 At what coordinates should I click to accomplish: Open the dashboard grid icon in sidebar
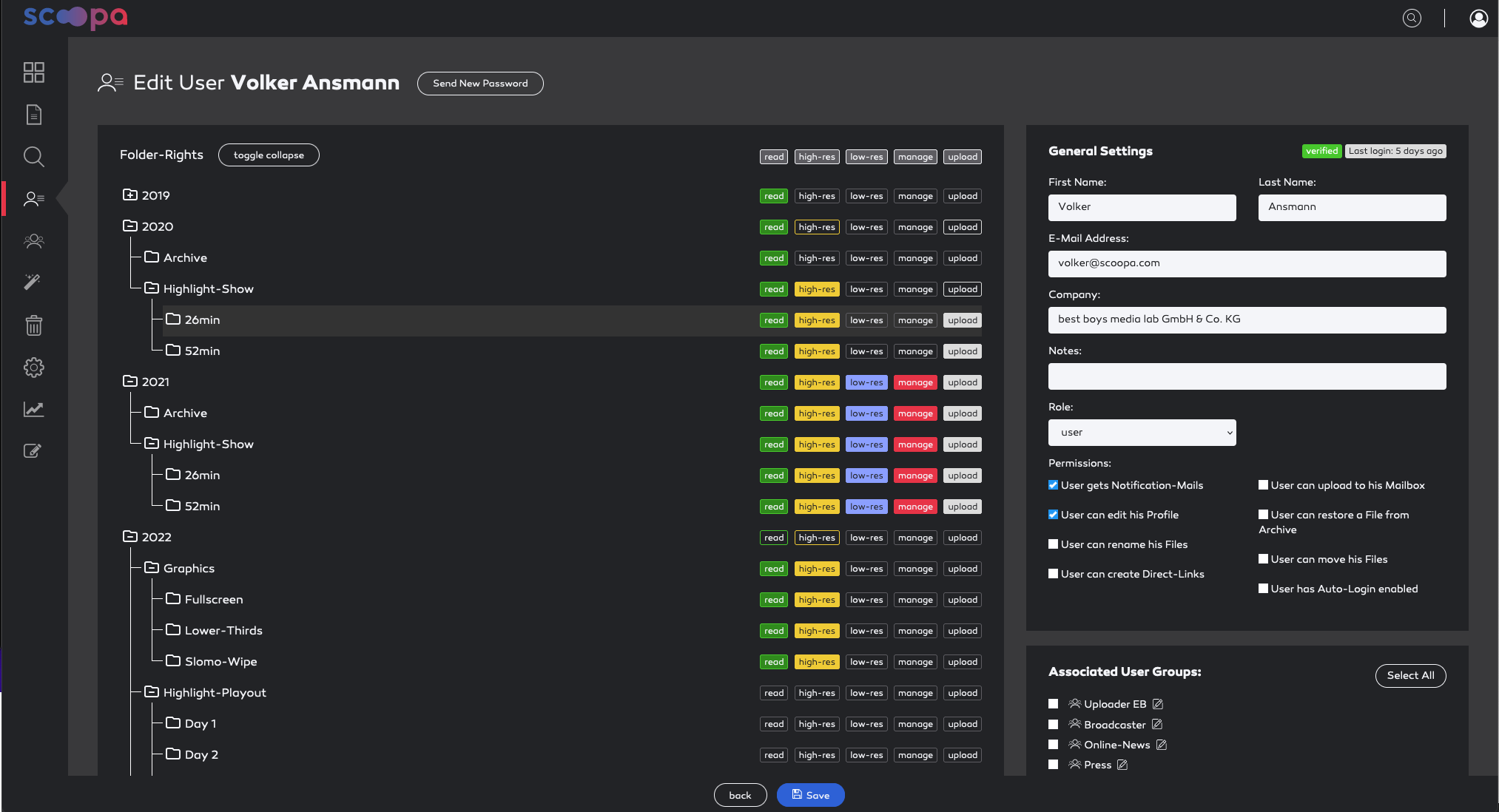click(33, 72)
